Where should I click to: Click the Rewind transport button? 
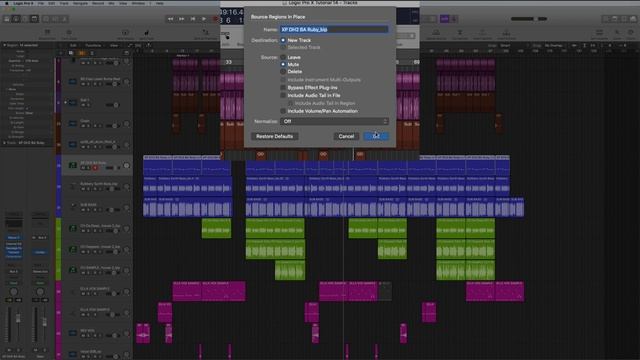170,19
